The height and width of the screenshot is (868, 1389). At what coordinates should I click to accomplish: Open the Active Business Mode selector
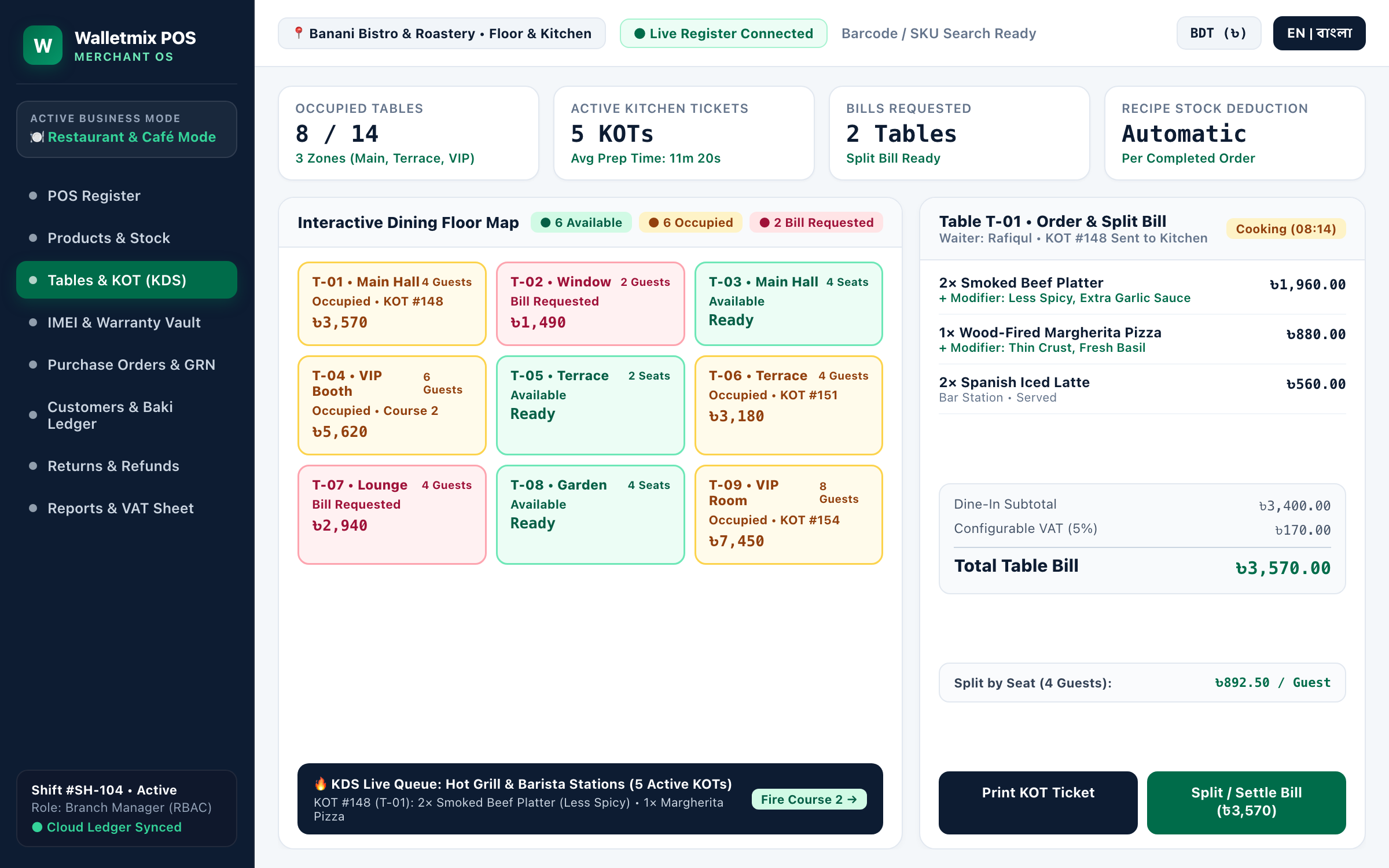coord(127,129)
